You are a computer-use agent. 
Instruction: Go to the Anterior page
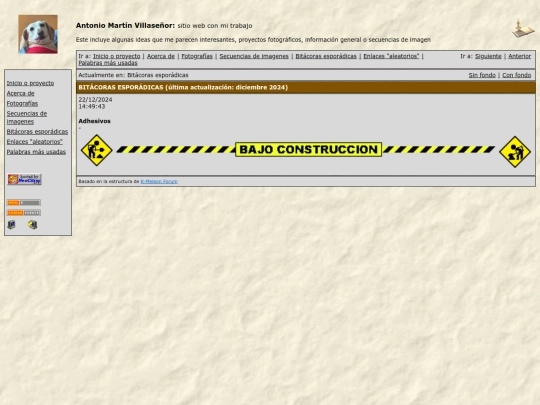[520, 56]
